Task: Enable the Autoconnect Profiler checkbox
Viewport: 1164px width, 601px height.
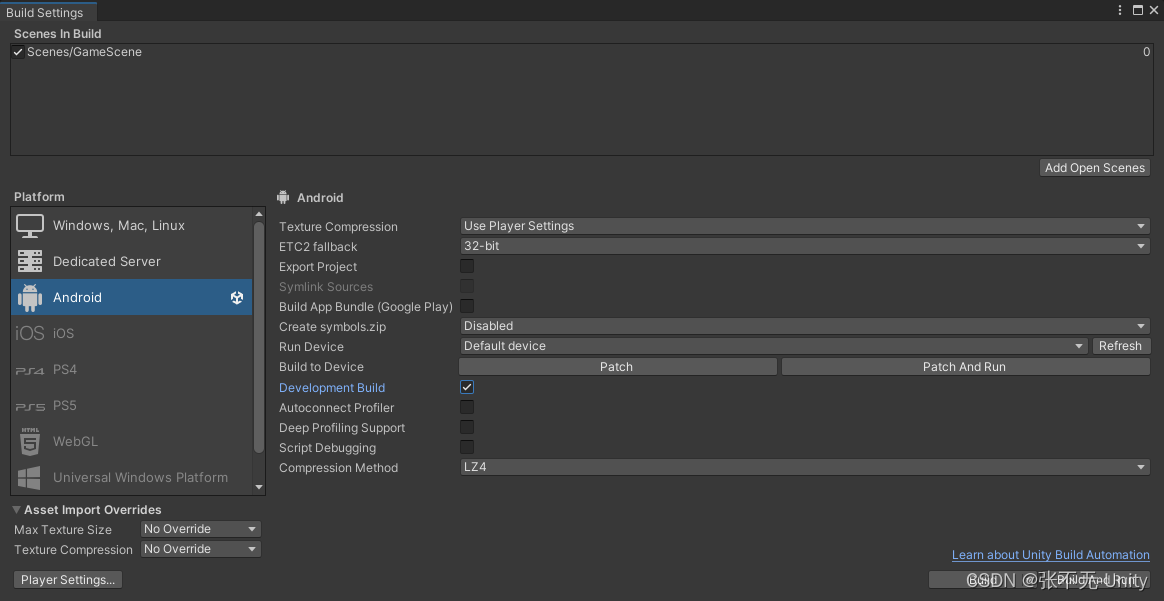Action: (x=467, y=407)
